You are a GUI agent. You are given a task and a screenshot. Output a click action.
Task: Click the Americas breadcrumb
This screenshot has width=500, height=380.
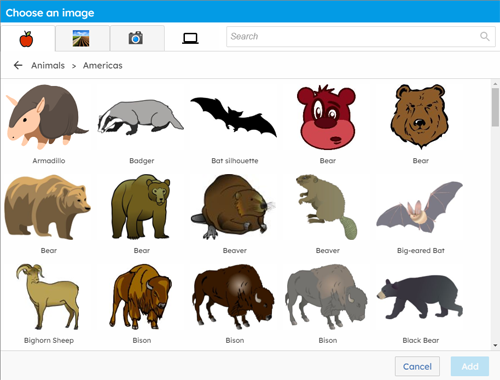[103, 66]
